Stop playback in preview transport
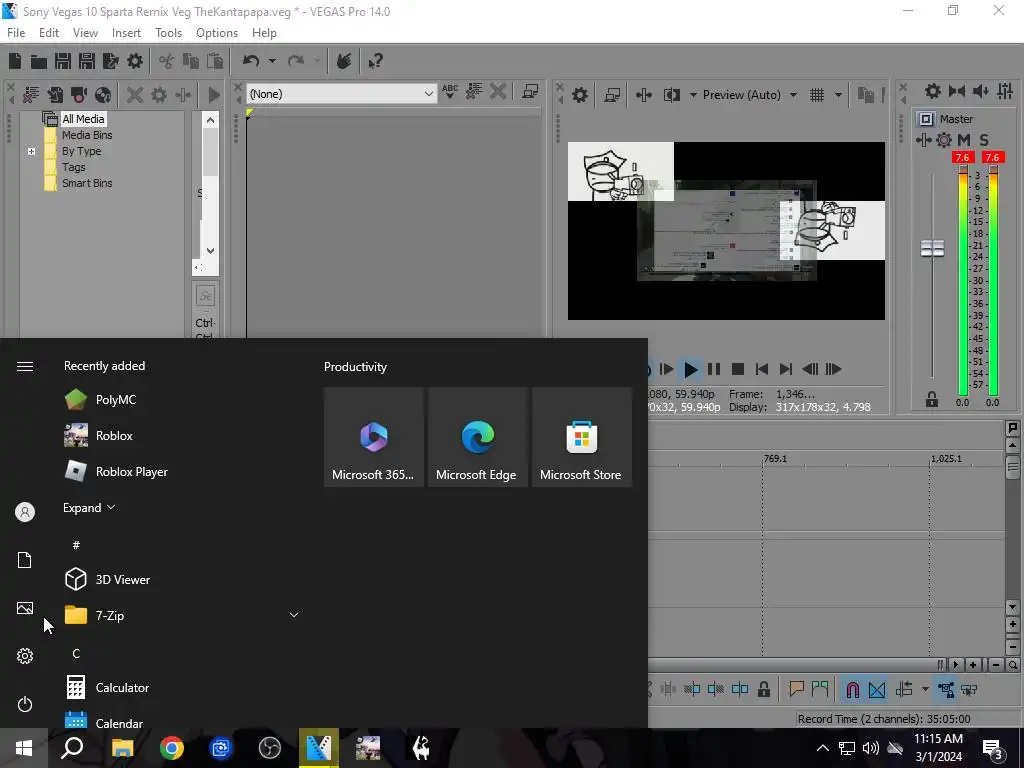1024x768 pixels. [x=738, y=370]
